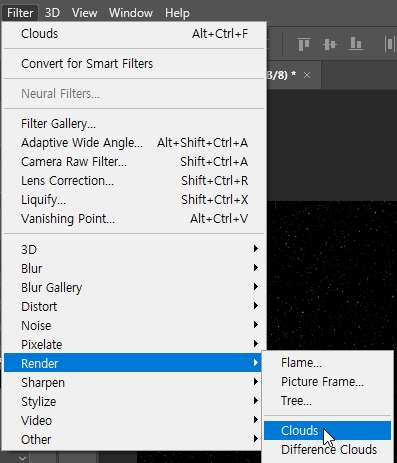397x463 pixels.
Task: Open the Filter menu in menu bar
Action: click(20, 13)
